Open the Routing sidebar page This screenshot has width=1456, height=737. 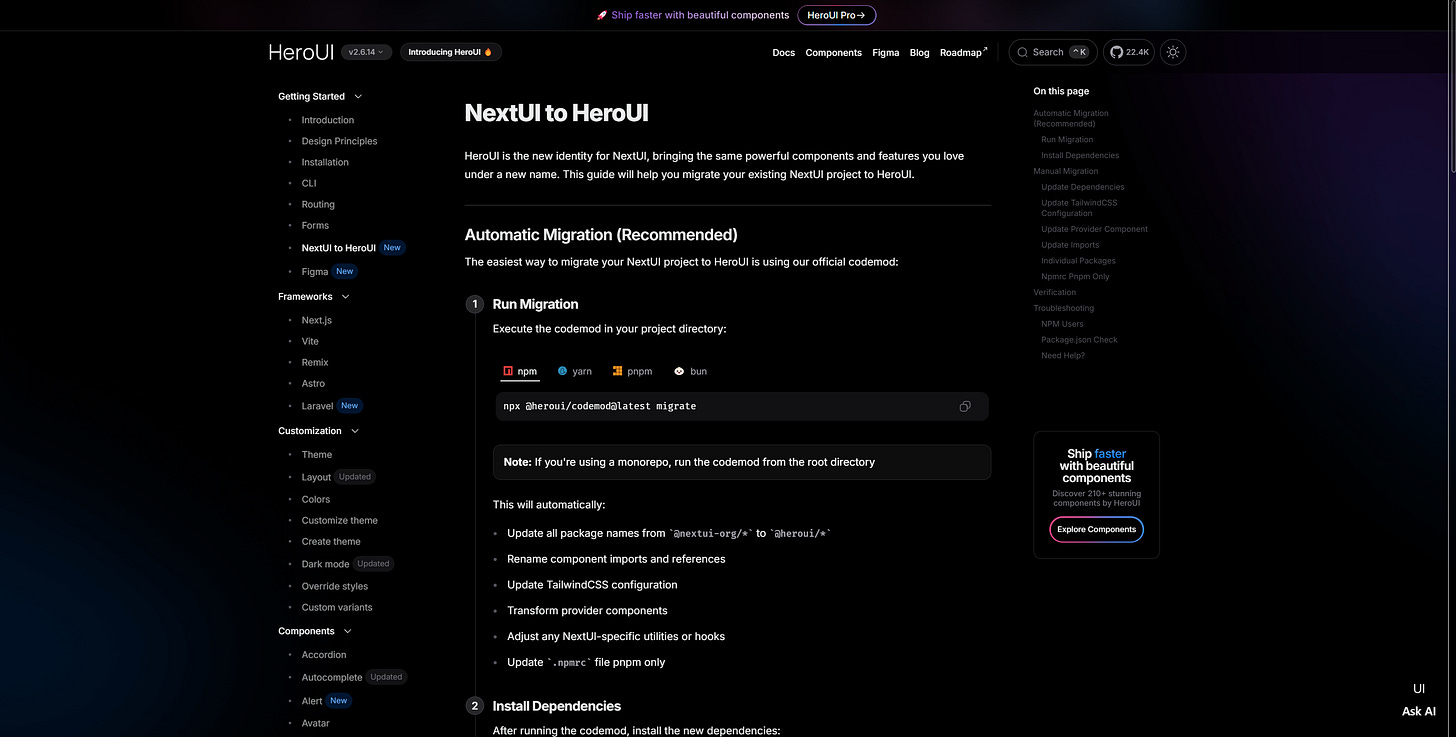(x=318, y=204)
